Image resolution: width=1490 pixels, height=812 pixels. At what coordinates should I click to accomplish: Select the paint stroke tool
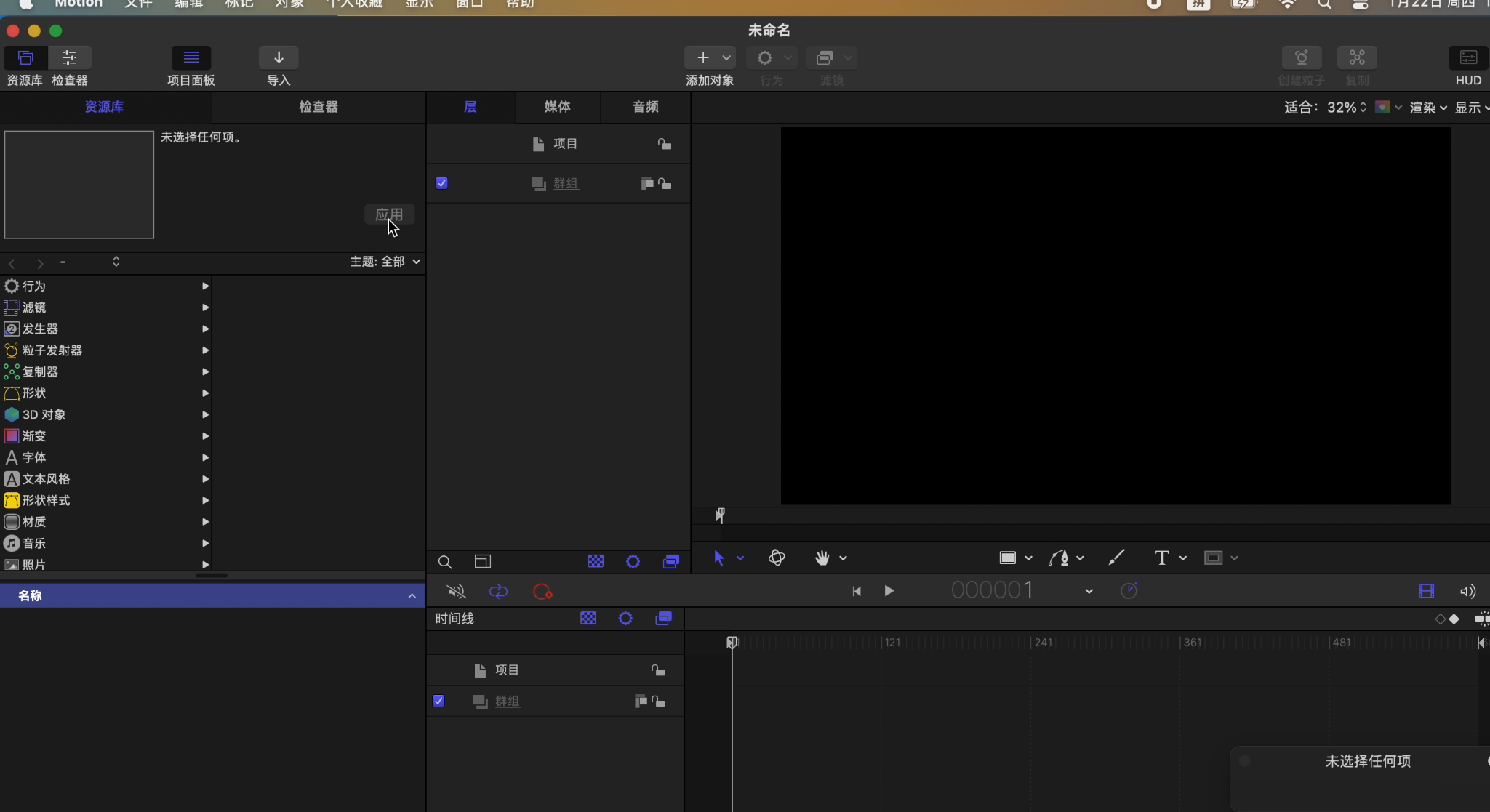1116,558
